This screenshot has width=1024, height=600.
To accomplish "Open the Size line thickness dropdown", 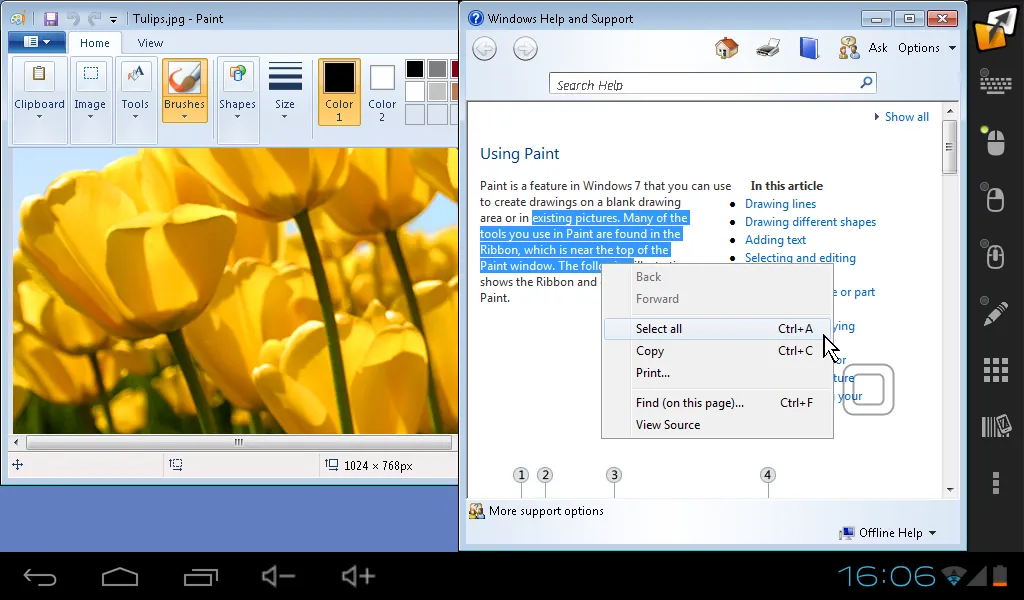I will click(285, 91).
